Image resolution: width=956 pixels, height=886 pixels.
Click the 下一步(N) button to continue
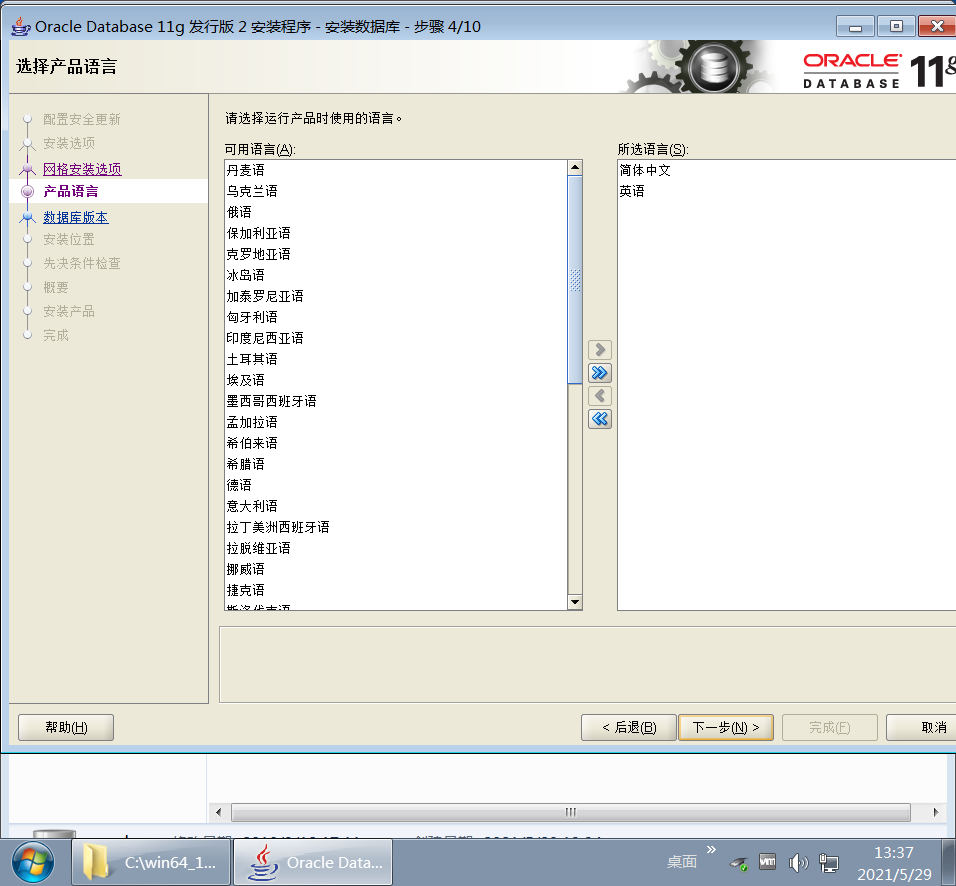tap(726, 727)
